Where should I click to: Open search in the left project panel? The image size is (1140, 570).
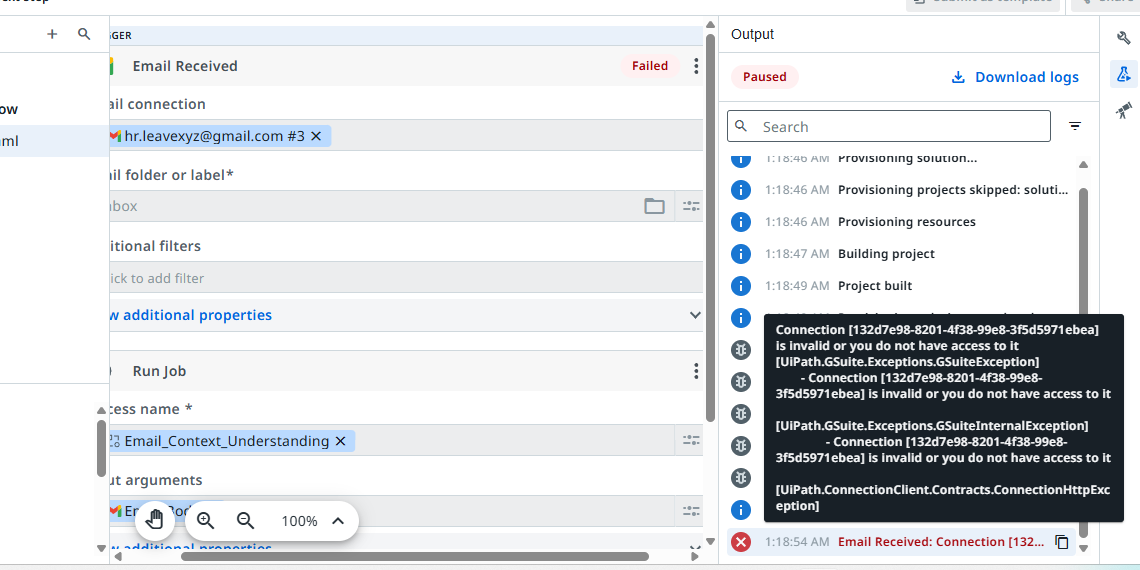point(84,34)
